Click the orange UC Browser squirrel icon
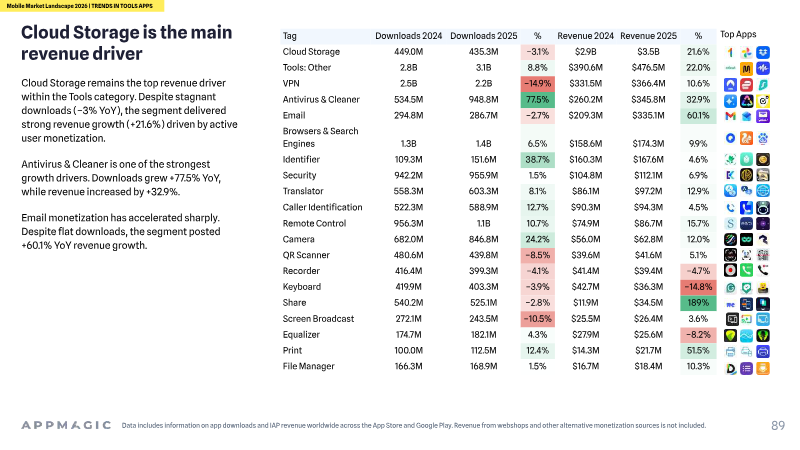 click(746, 138)
